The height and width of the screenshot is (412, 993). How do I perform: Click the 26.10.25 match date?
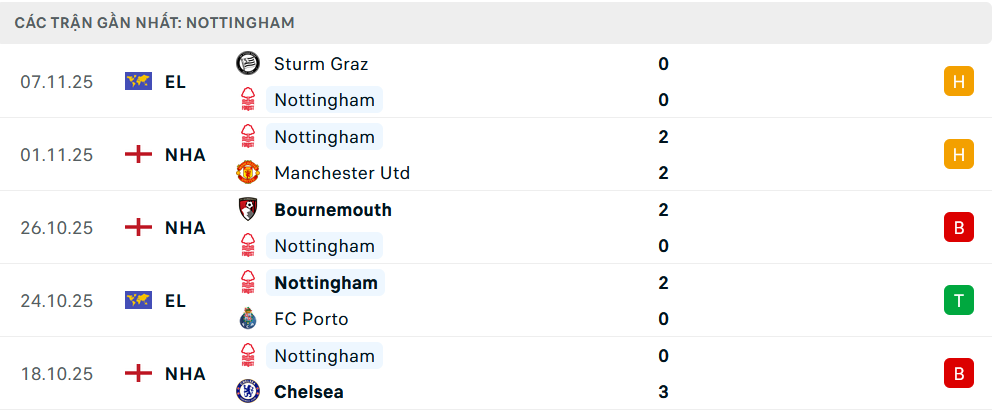(x=56, y=228)
